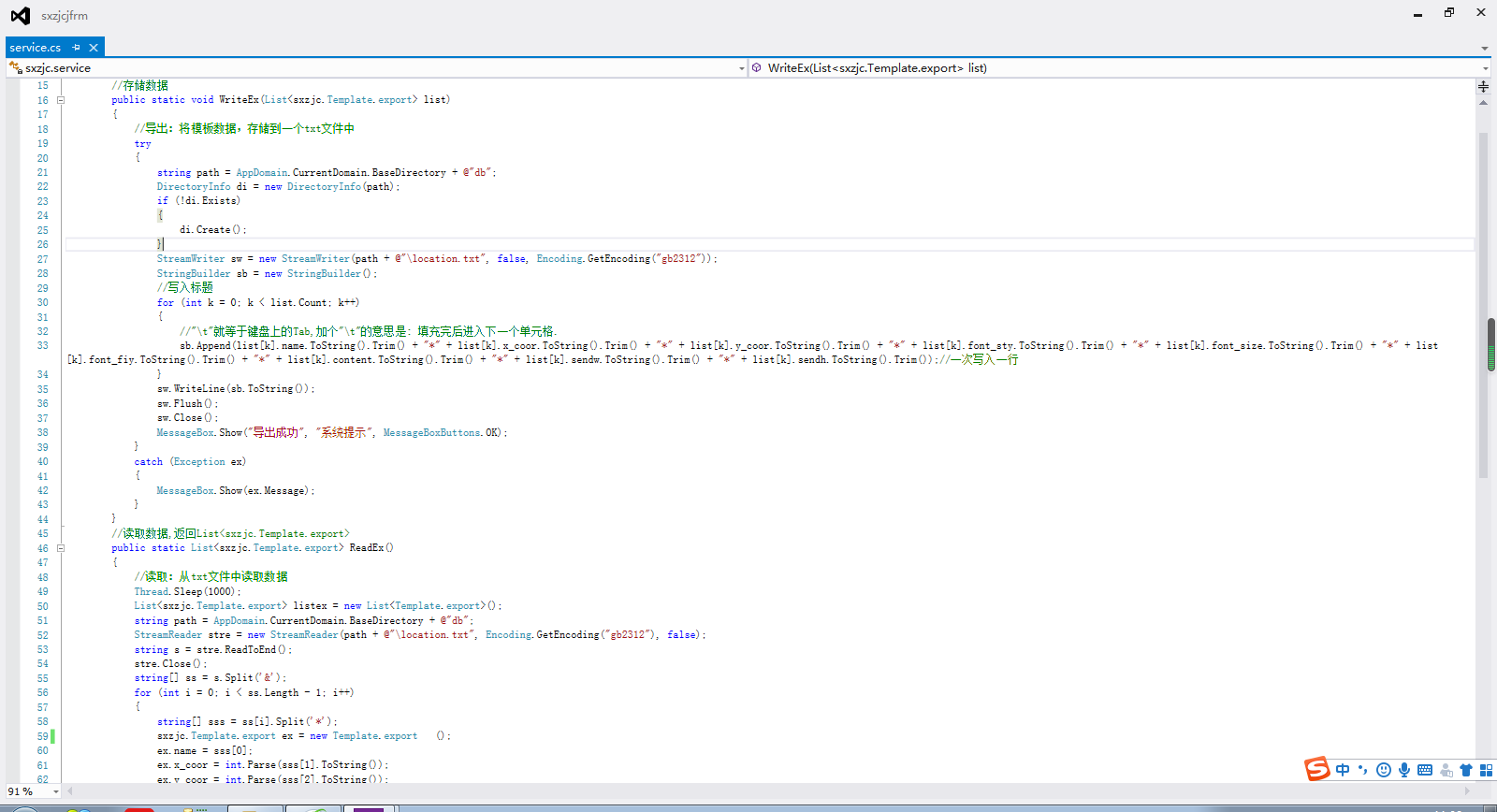Click the class icon beside sxzjc.service

[x=15, y=68]
